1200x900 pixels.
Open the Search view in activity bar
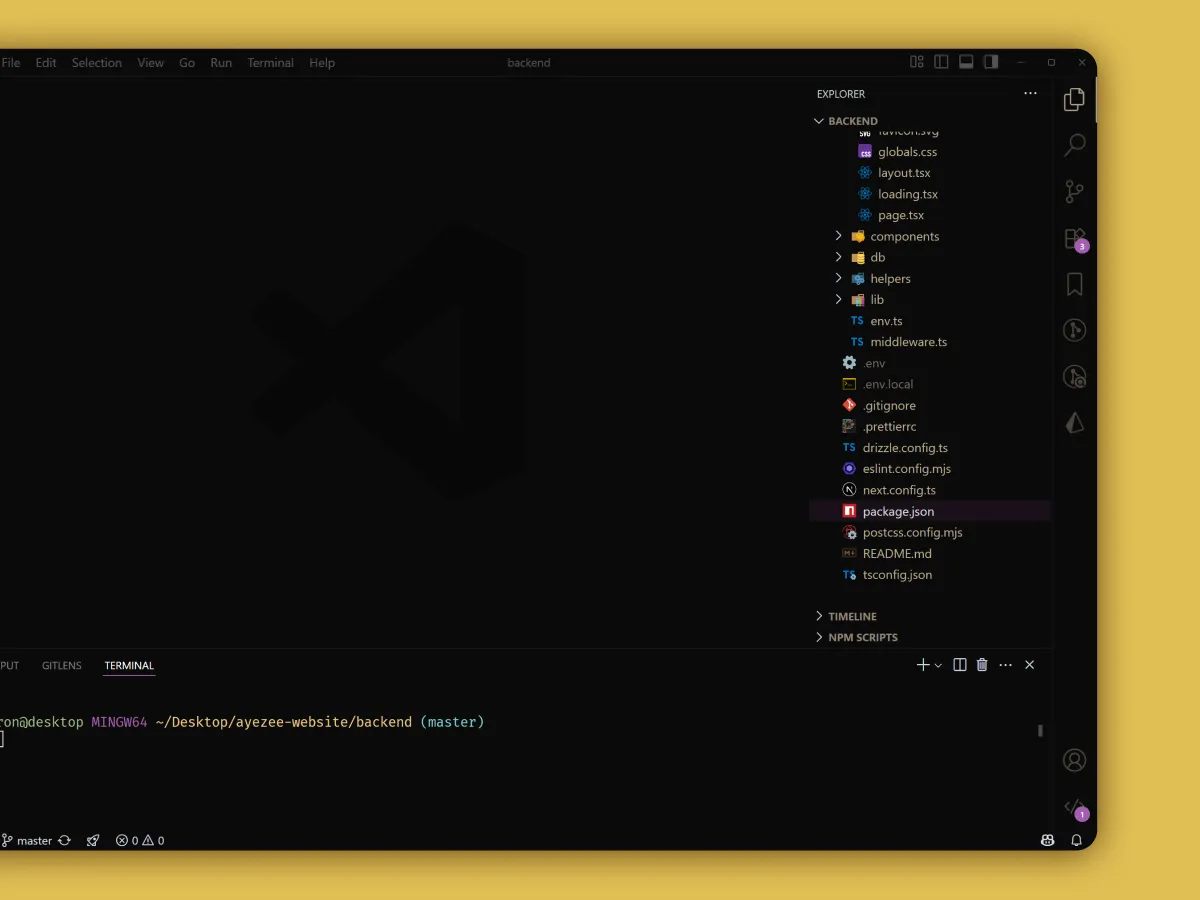click(x=1074, y=145)
